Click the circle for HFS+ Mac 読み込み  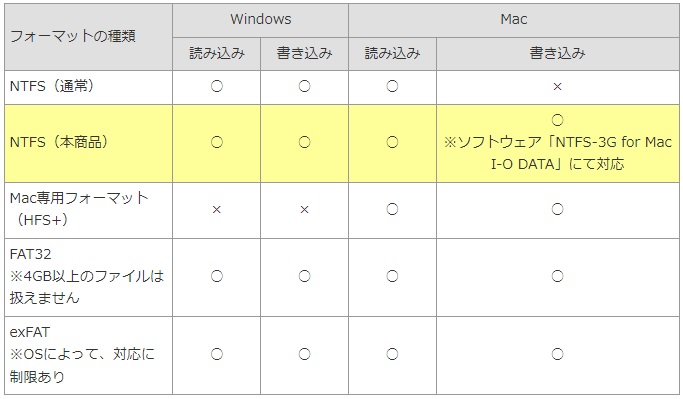point(392,210)
